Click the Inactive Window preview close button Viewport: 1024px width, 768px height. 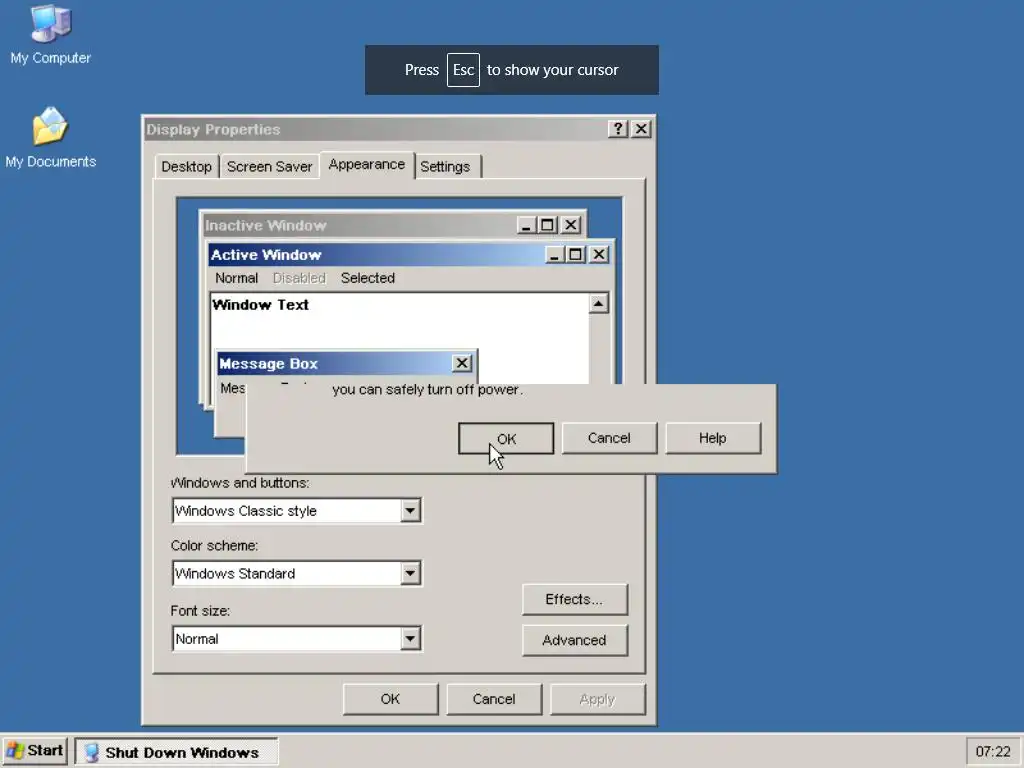(571, 225)
